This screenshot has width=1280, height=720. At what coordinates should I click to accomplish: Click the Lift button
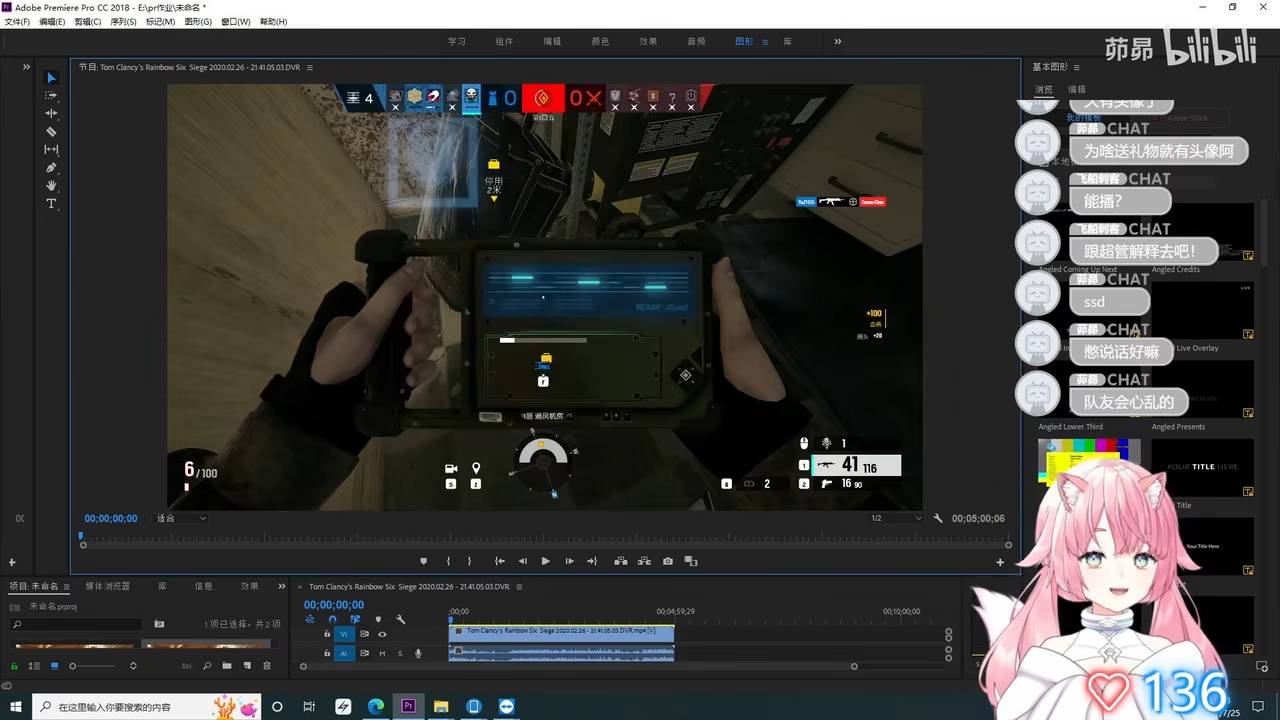click(621, 561)
